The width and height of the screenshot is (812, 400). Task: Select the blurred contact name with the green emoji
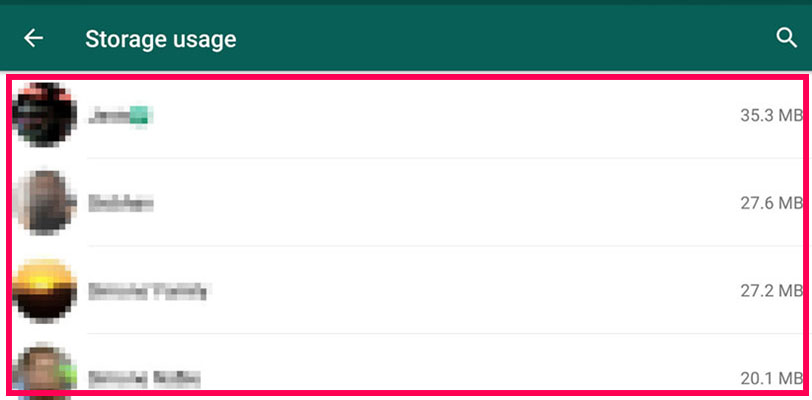click(119, 115)
